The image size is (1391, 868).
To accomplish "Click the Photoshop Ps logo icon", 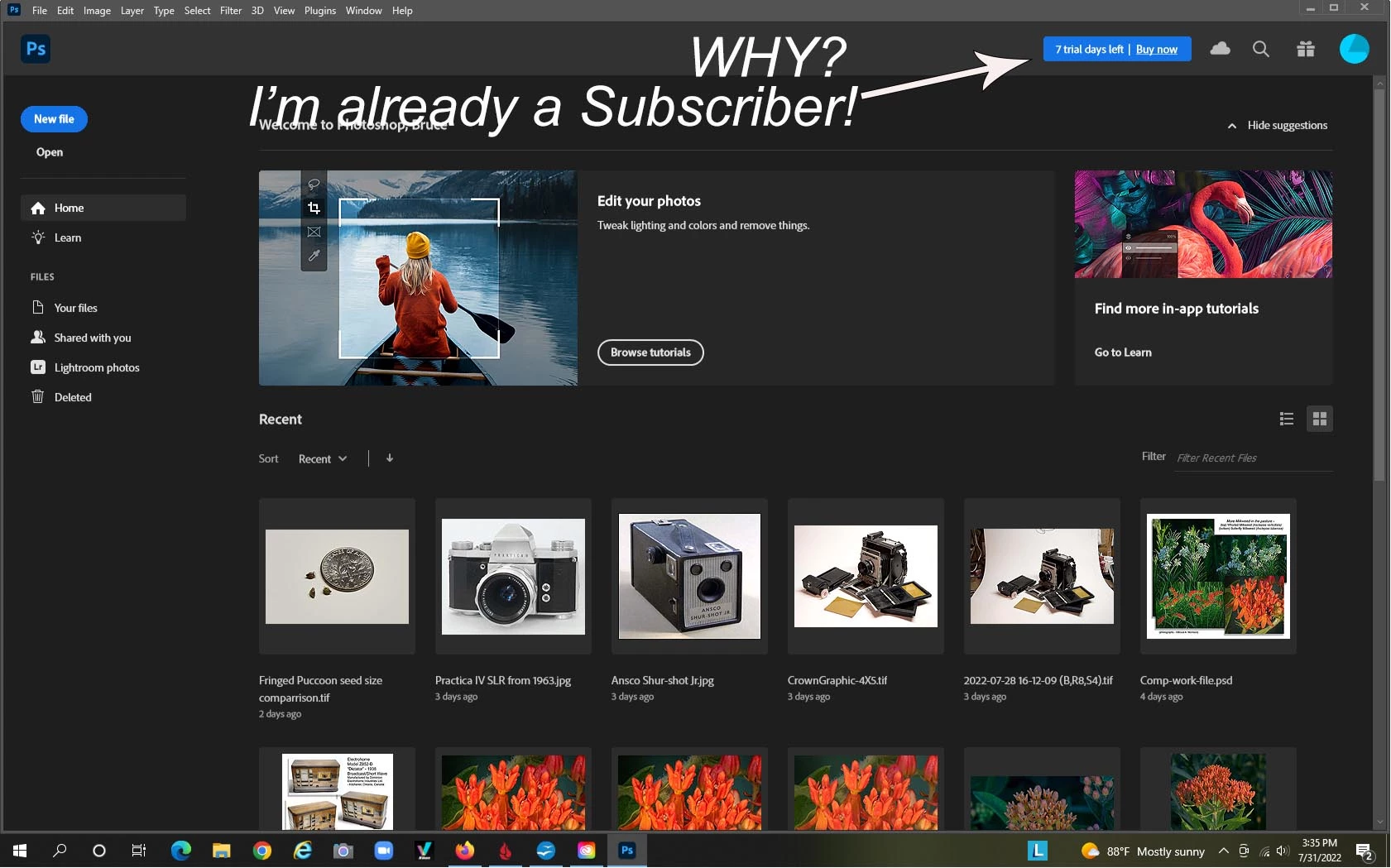I will coord(36,49).
